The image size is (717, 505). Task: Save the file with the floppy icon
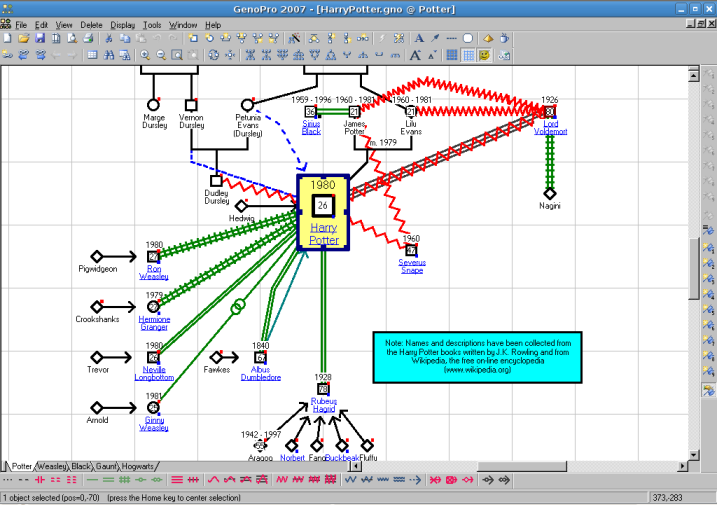pyautogui.click(x=40, y=39)
